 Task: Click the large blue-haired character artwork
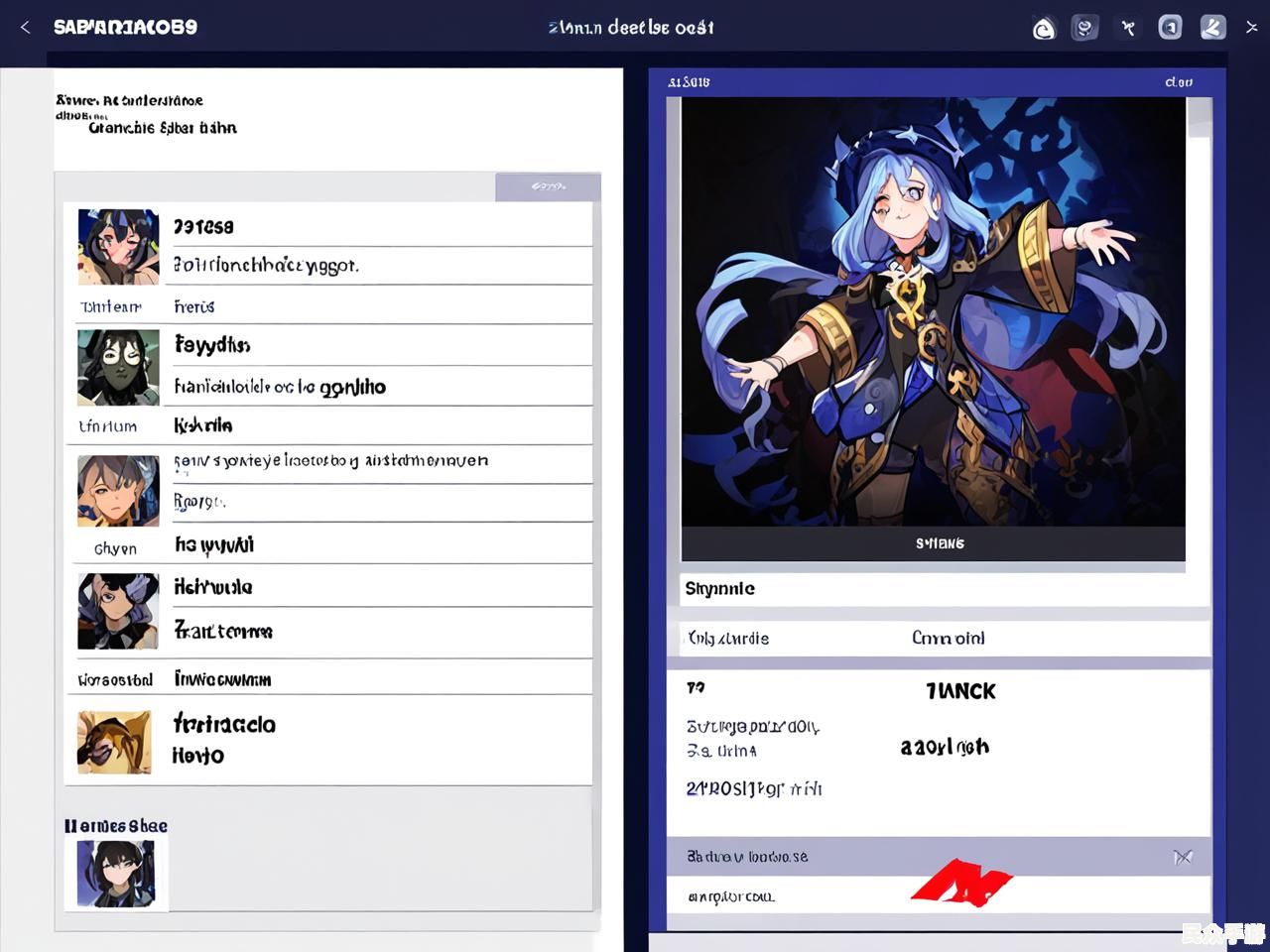[x=933, y=311]
